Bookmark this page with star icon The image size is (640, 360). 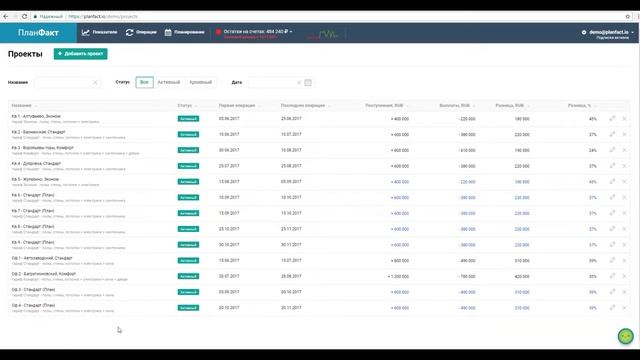pos(628,16)
